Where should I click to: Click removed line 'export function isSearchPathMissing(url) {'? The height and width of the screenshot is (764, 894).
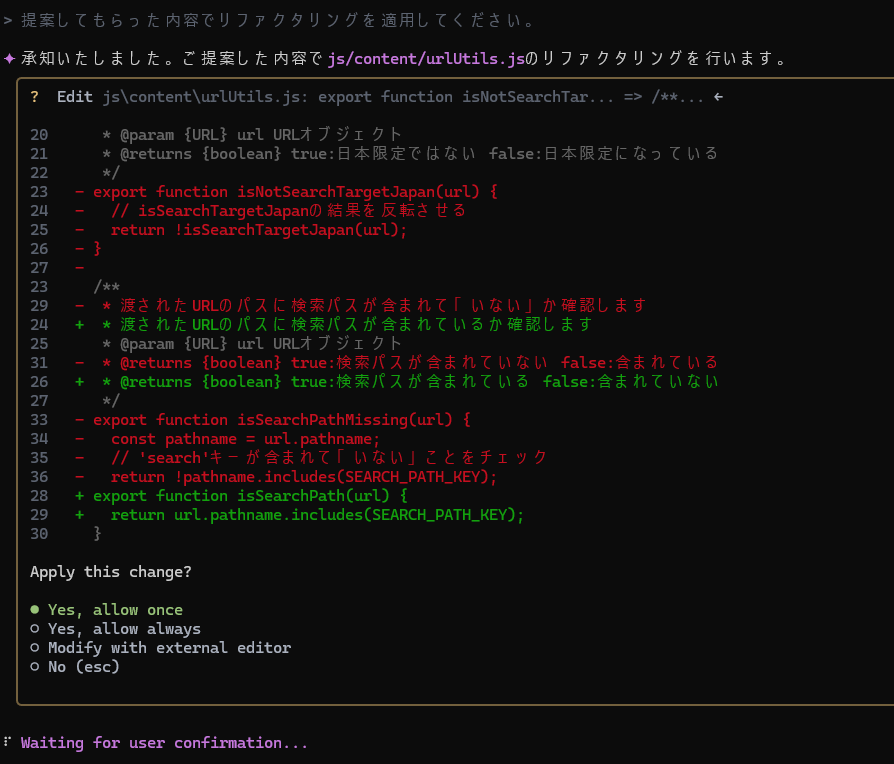(282, 420)
